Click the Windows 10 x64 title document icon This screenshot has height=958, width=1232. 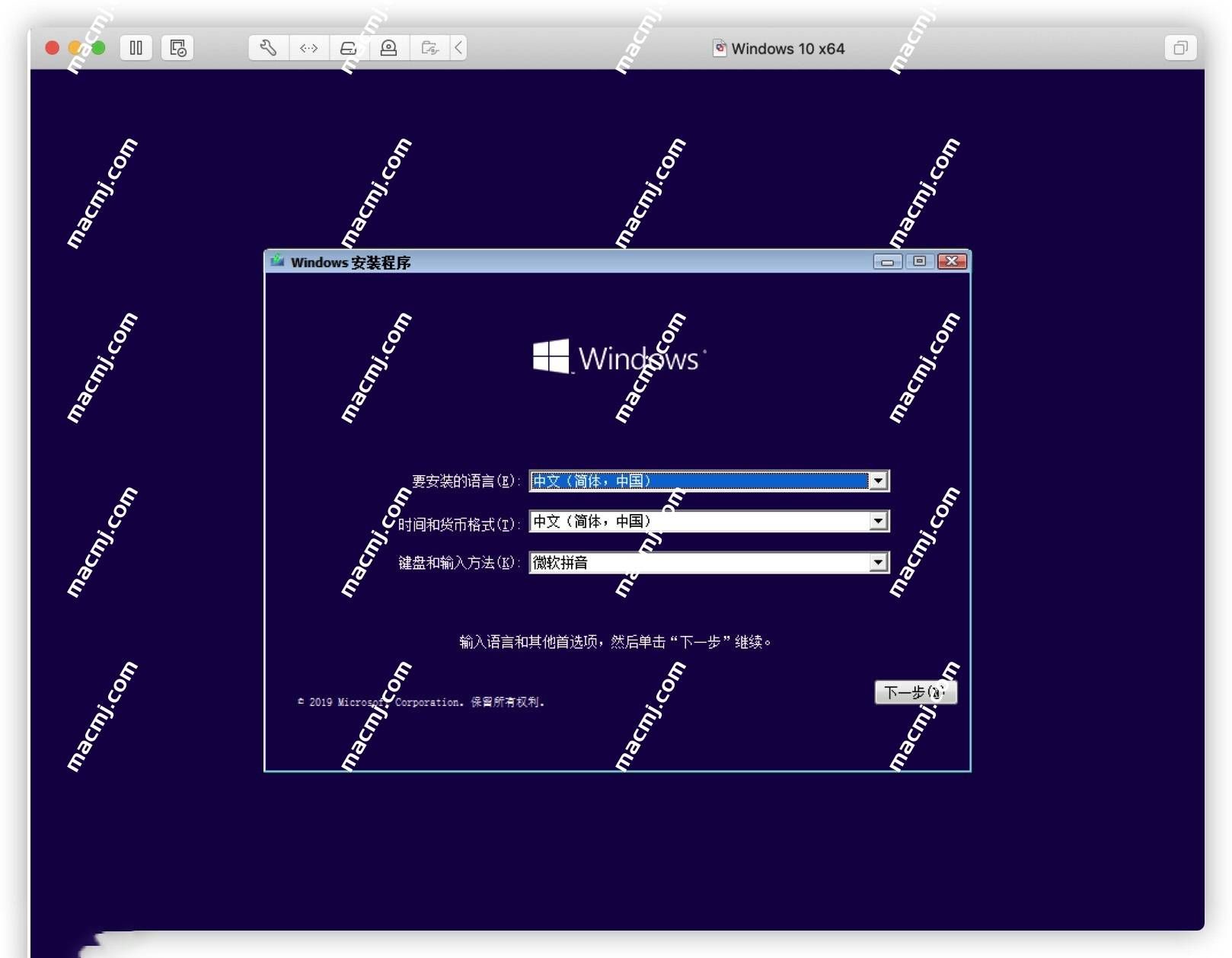(x=720, y=48)
